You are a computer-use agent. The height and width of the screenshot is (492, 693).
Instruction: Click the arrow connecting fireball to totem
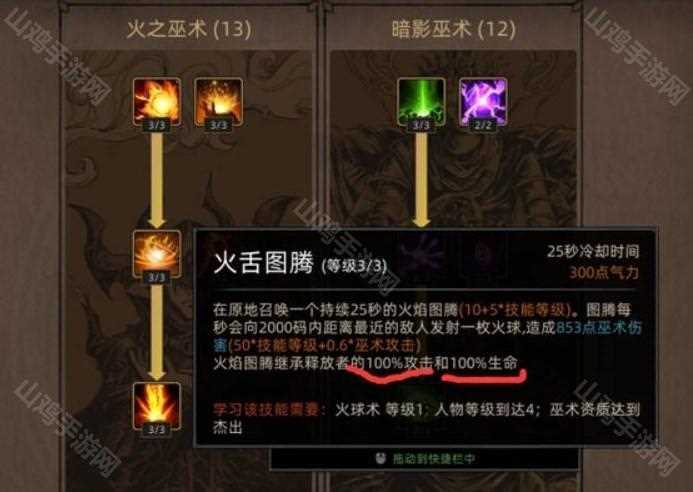pos(156,180)
